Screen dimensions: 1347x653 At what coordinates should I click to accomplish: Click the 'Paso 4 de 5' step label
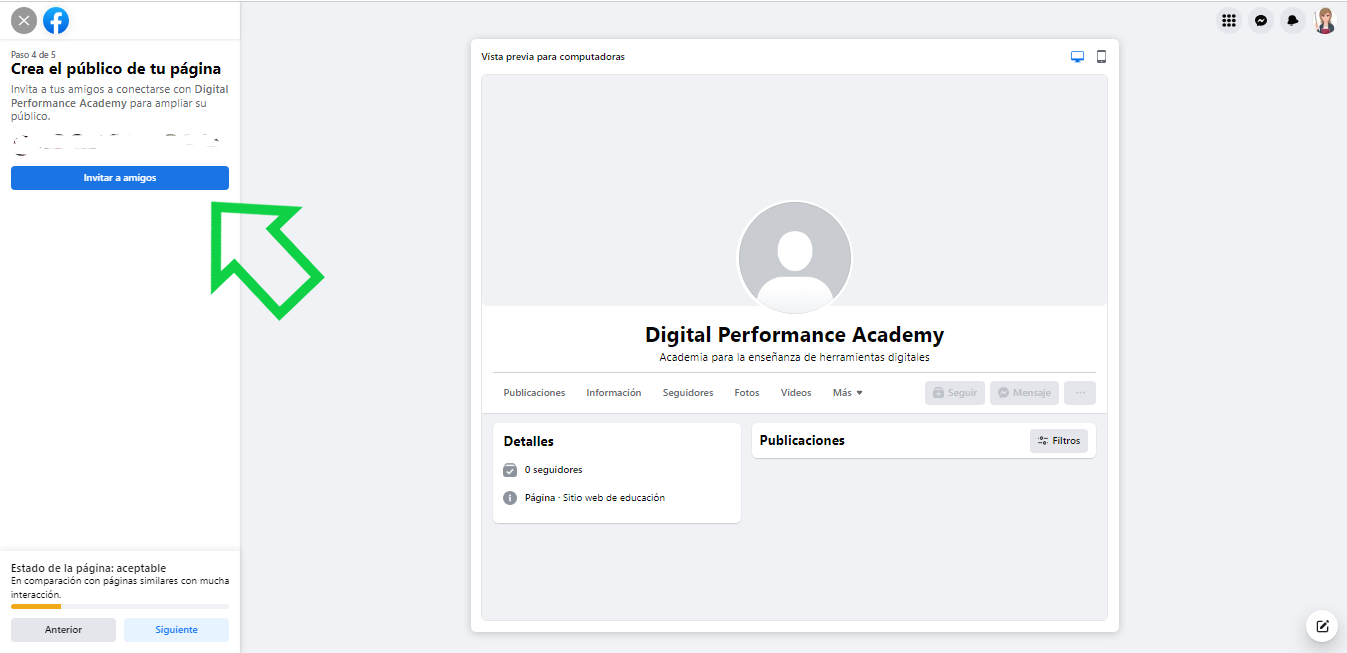(x=33, y=54)
